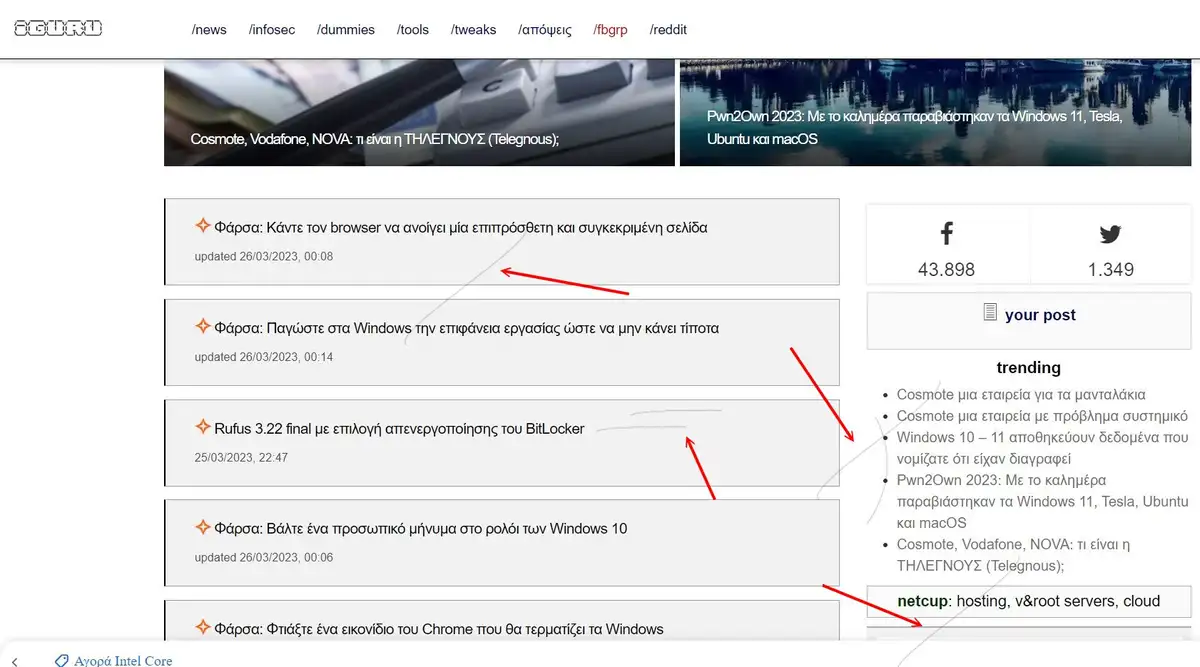Click the iGuru site logo

pos(58,28)
